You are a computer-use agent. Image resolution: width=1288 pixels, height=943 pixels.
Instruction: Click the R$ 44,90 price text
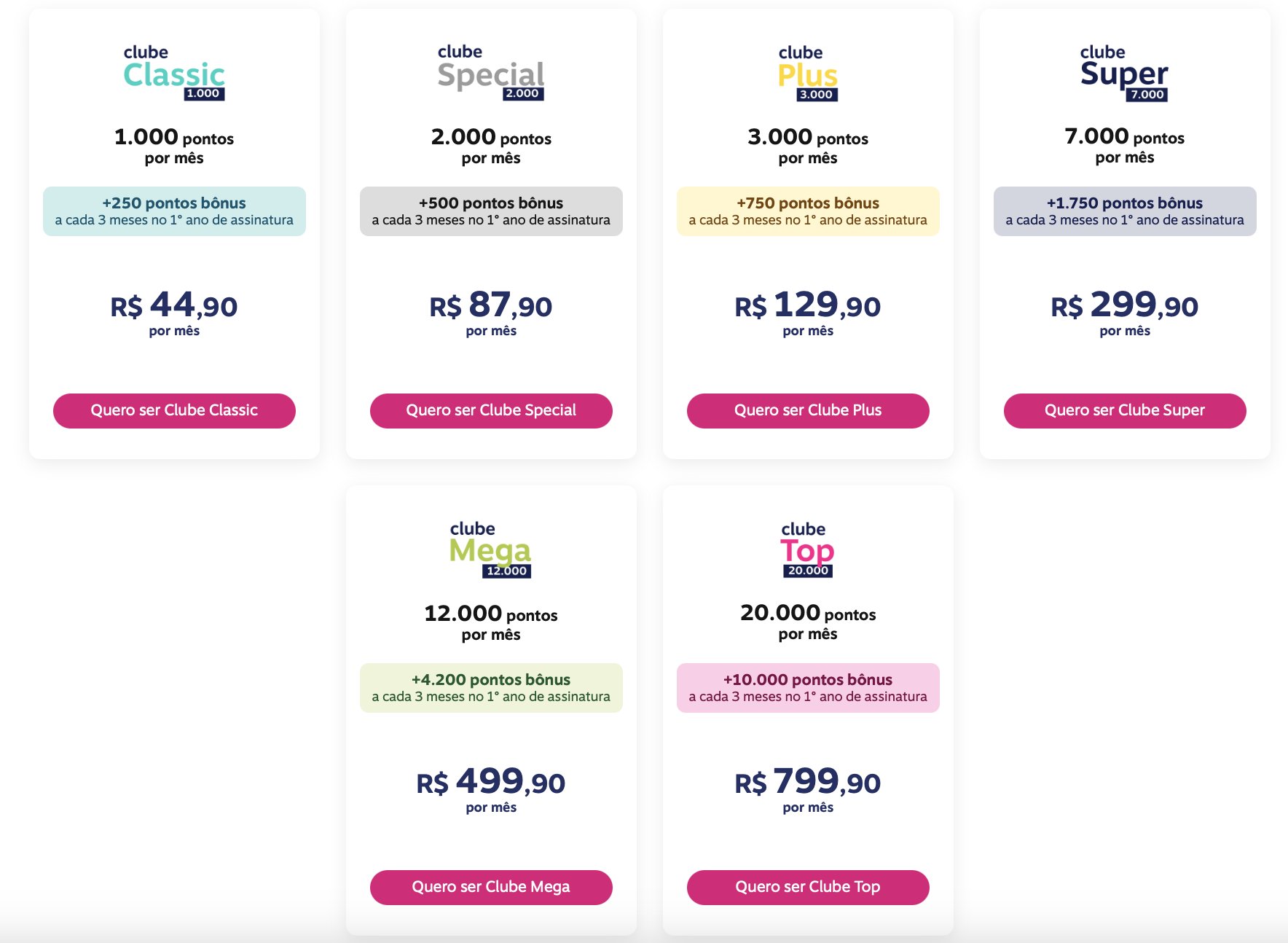pyautogui.click(x=174, y=305)
